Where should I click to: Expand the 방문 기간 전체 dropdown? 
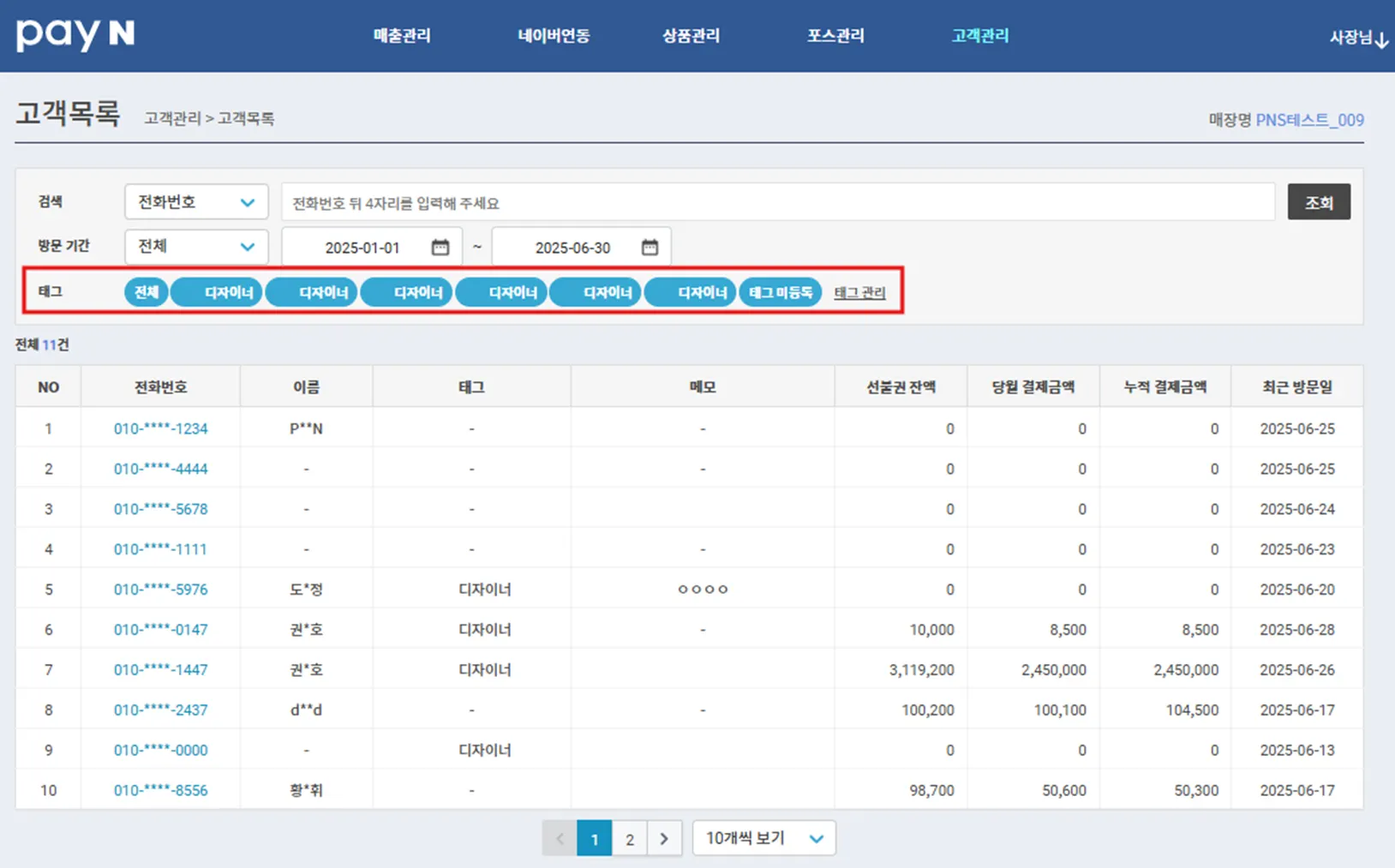[196, 247]
